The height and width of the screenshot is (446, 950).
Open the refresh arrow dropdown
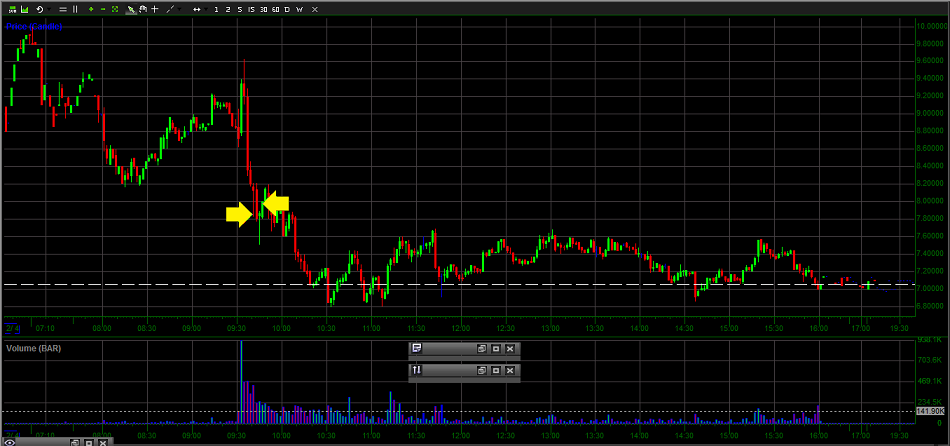coord(49,9)
